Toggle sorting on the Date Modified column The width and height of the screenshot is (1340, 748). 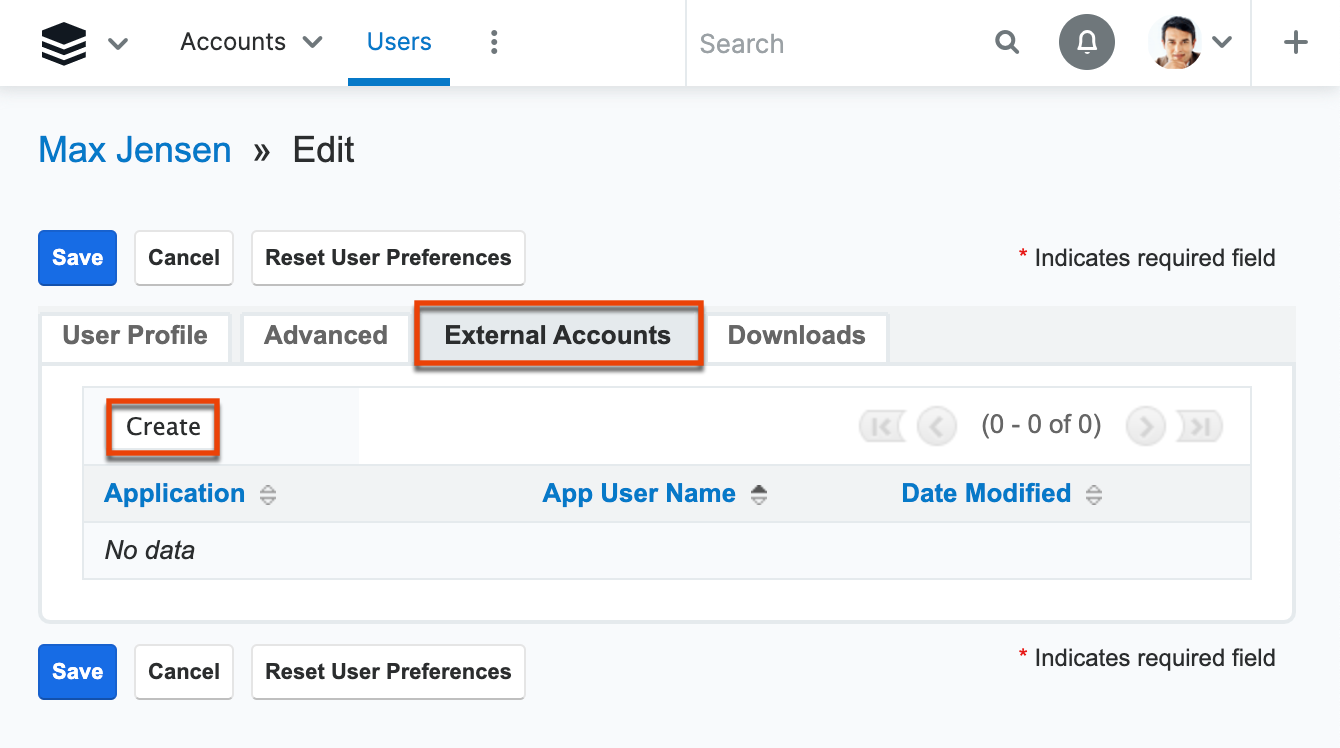coord(1094,493)
